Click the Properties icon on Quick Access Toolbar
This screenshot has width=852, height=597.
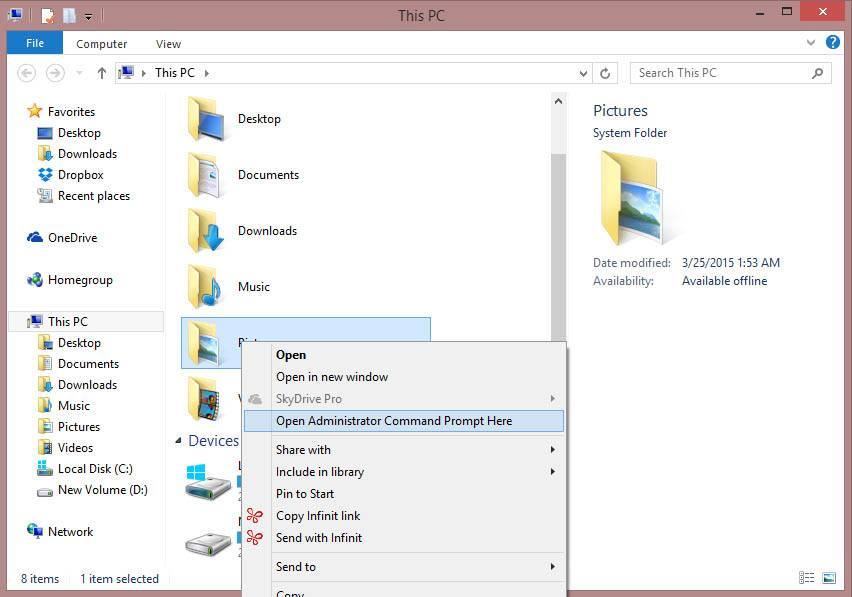tap(47, 15)
